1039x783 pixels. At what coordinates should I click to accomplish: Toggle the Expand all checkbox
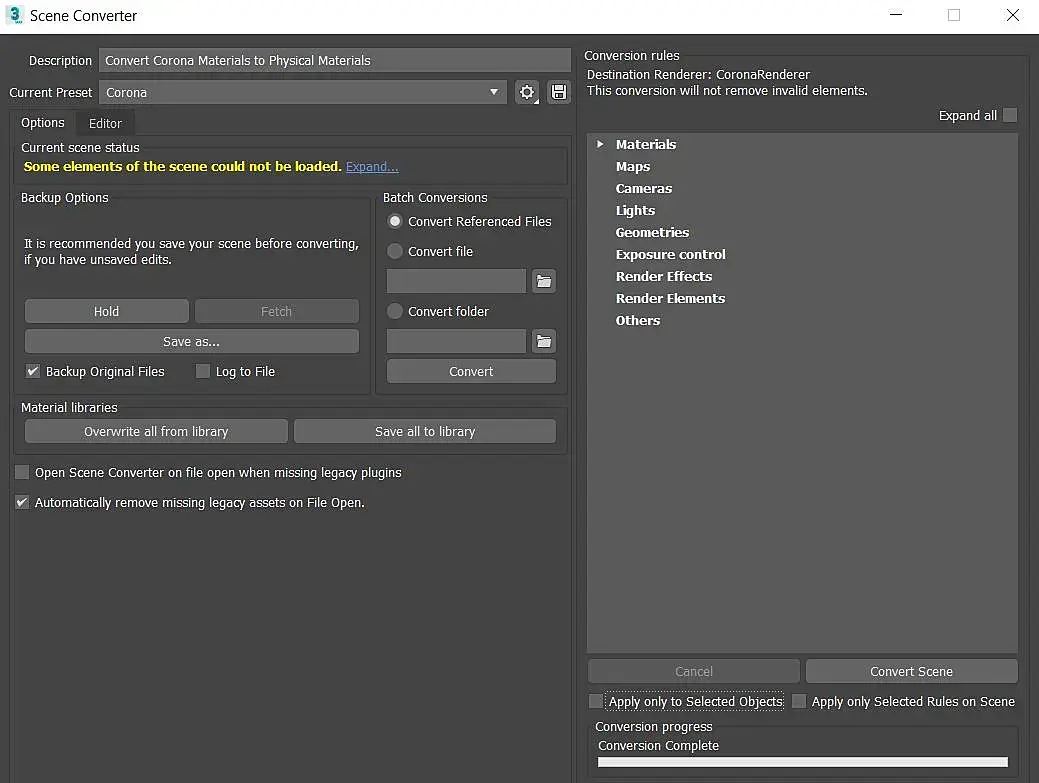point(1010,115)
